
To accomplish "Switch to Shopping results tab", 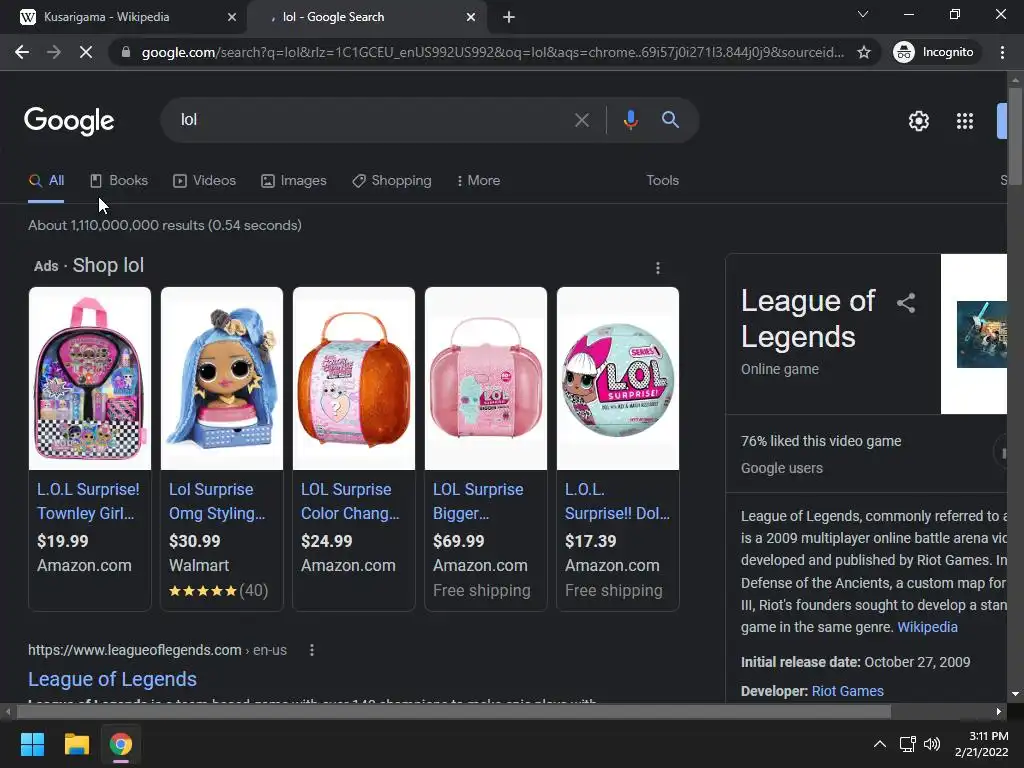I will (x=392, y=180).
